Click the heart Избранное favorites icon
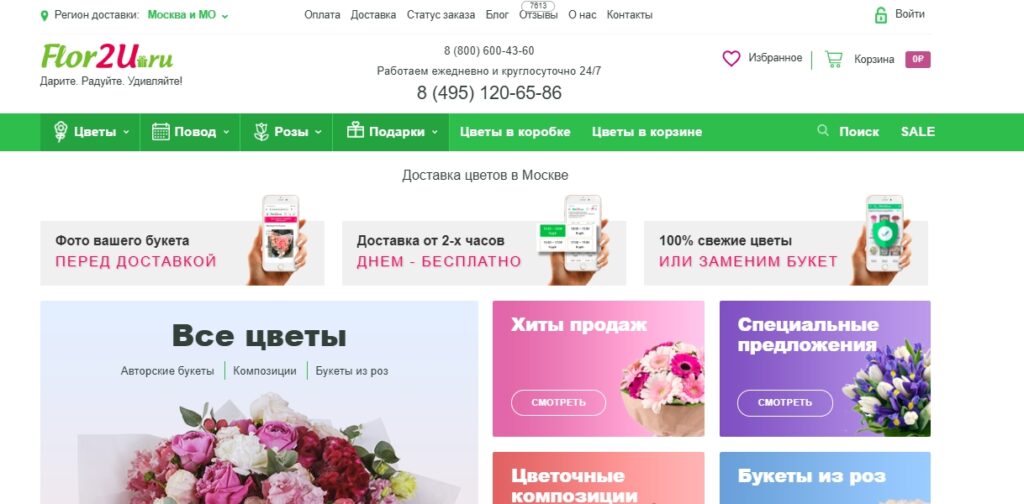Screen dimensions: 1024x504 click(731, 59)
